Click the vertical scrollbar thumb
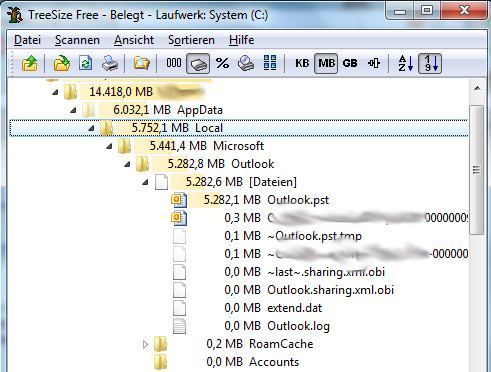Image resolution: width=491 pixels, height=372 pixels. pos(477,170)
